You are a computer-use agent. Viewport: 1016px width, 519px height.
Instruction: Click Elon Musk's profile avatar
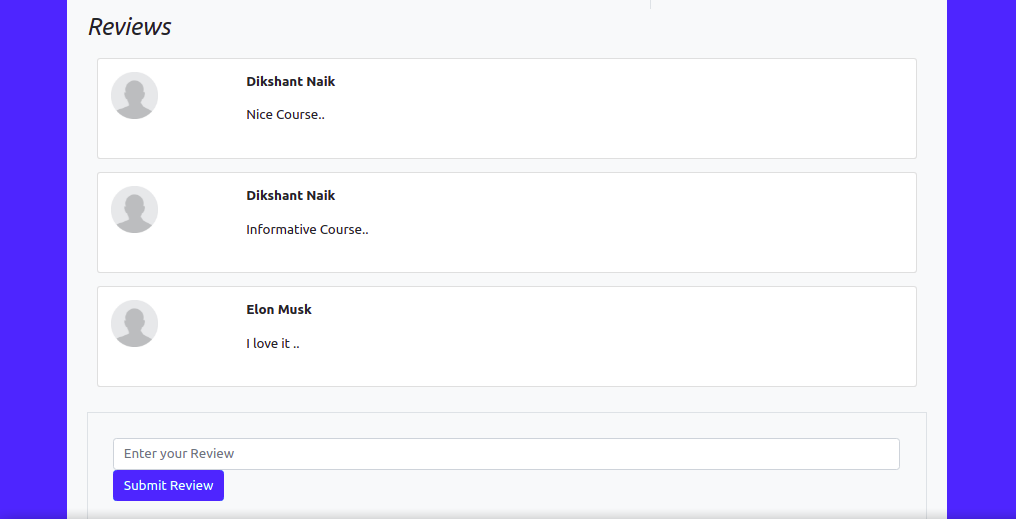point(134,324)
